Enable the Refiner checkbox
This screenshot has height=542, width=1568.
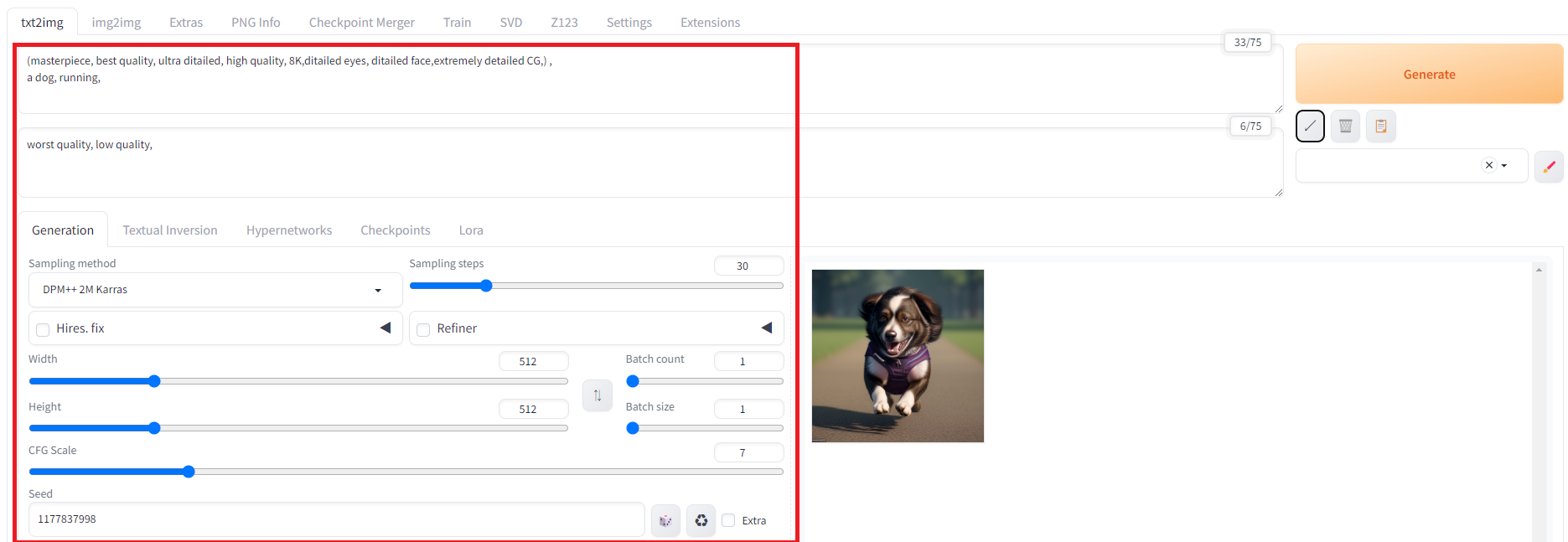tap(423, 329)
